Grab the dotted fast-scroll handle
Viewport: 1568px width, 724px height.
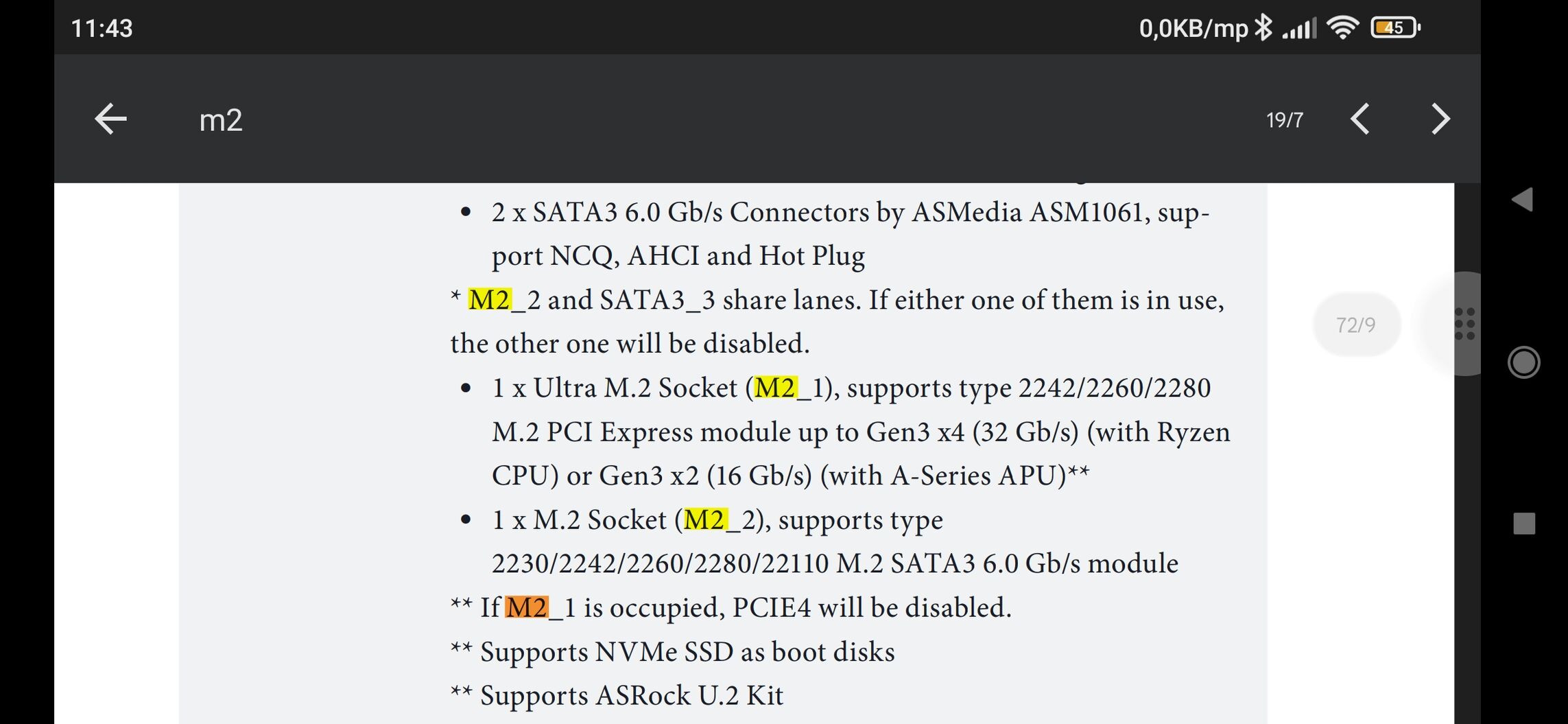[x=1464, y=324]
